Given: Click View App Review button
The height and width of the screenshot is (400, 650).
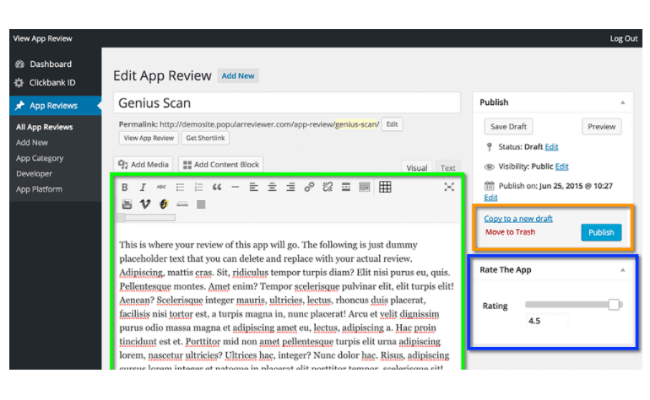Looking at the screenshot, I should point(149,138).
